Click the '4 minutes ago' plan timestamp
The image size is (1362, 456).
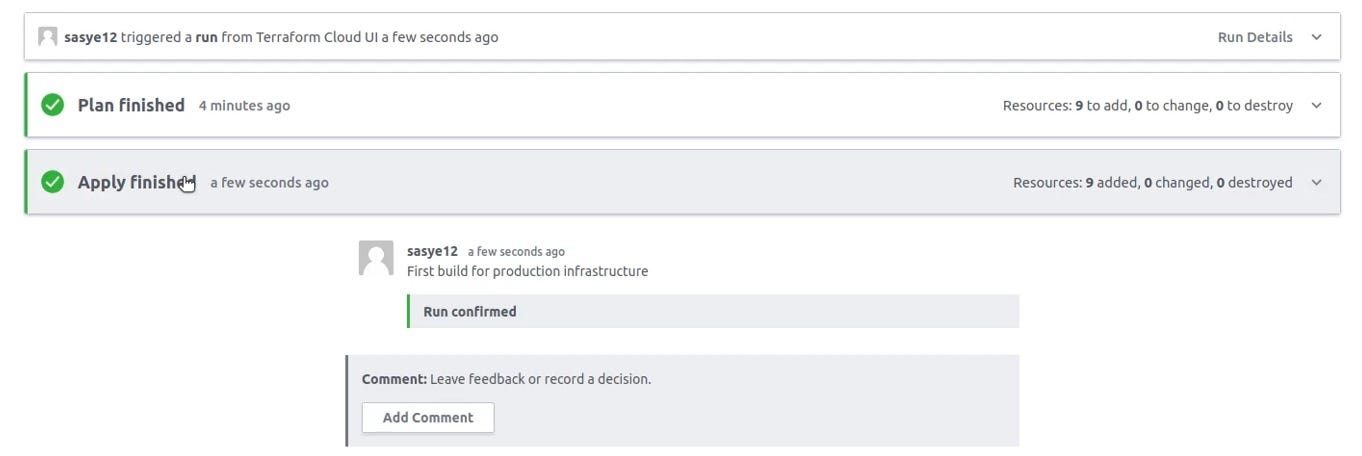pos(244,105)
